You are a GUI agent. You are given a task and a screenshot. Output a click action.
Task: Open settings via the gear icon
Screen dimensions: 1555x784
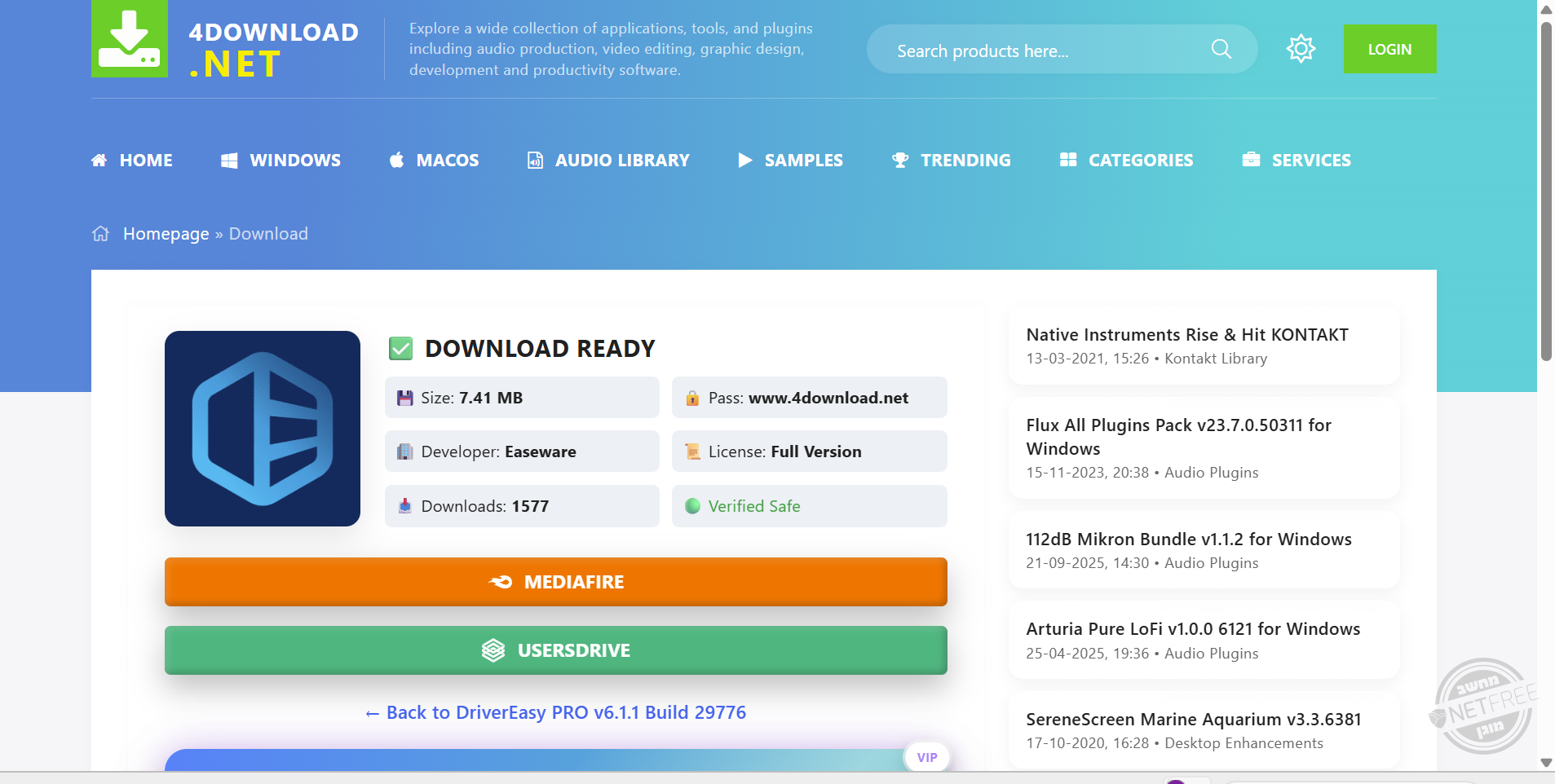(1301, 49)
